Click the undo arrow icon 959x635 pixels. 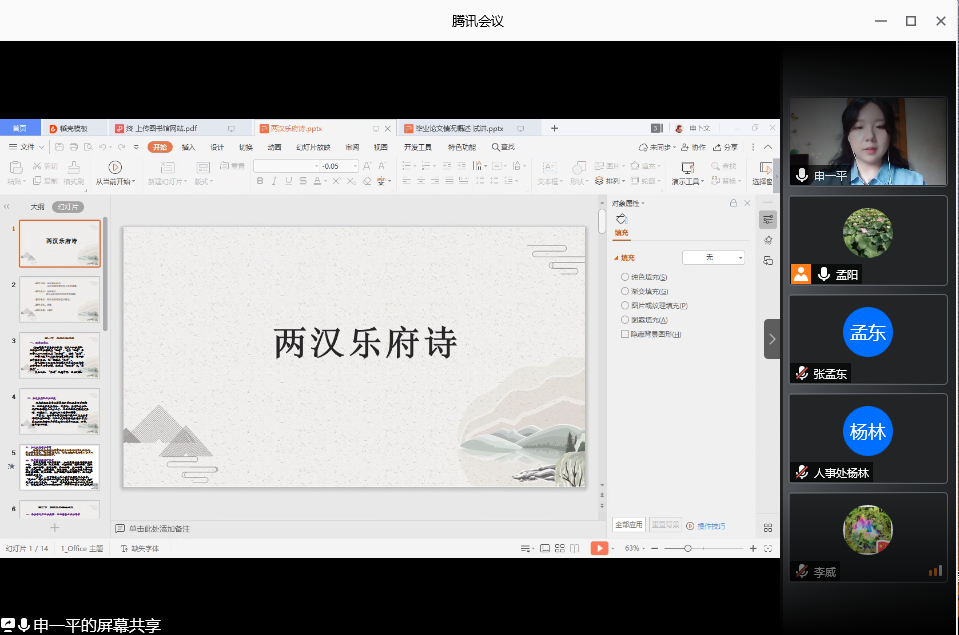pyautogui.click(x=103, y=147)
